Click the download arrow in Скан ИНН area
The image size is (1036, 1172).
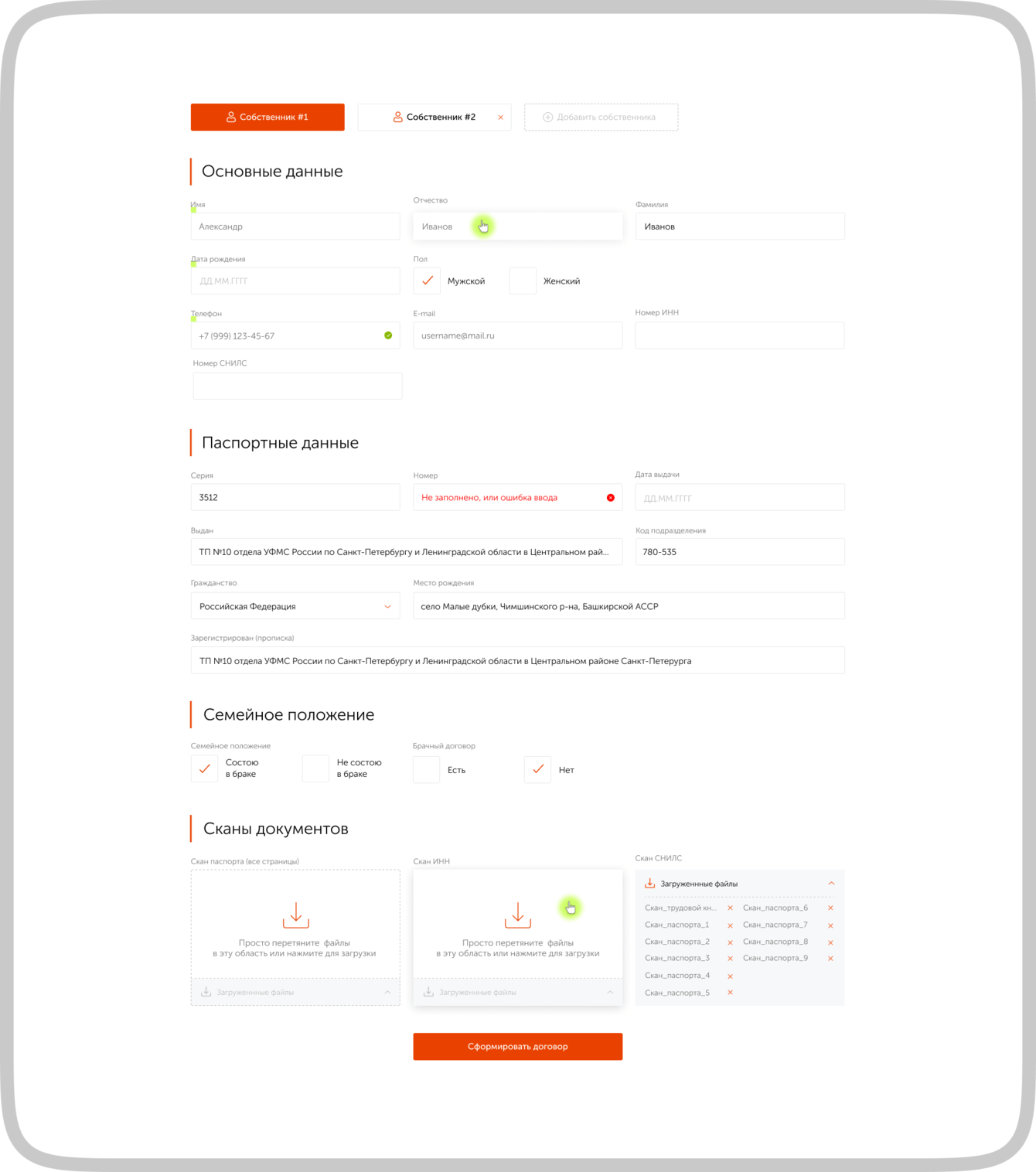tap(518, 915)
